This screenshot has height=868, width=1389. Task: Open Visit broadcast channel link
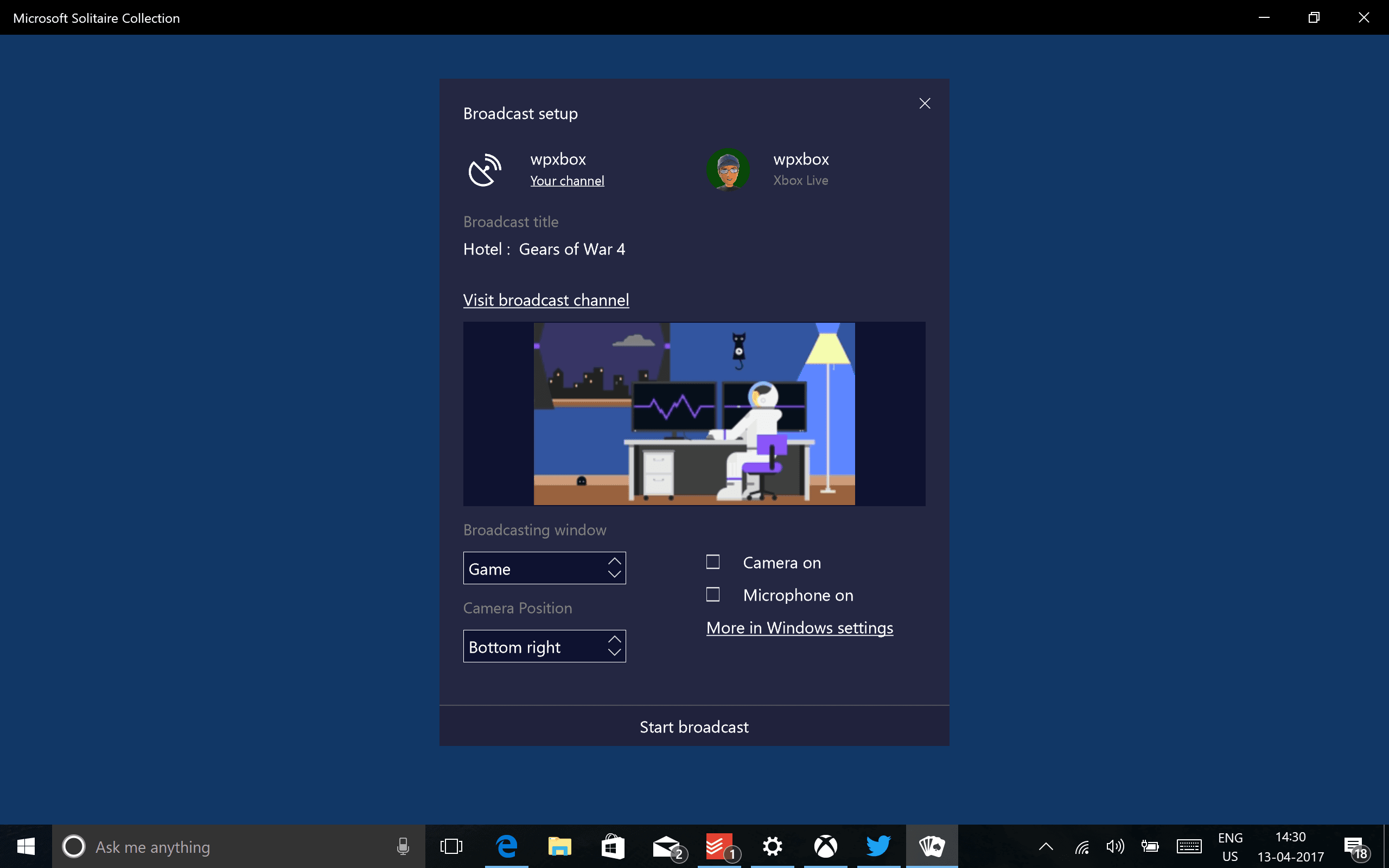coord(546,300)
